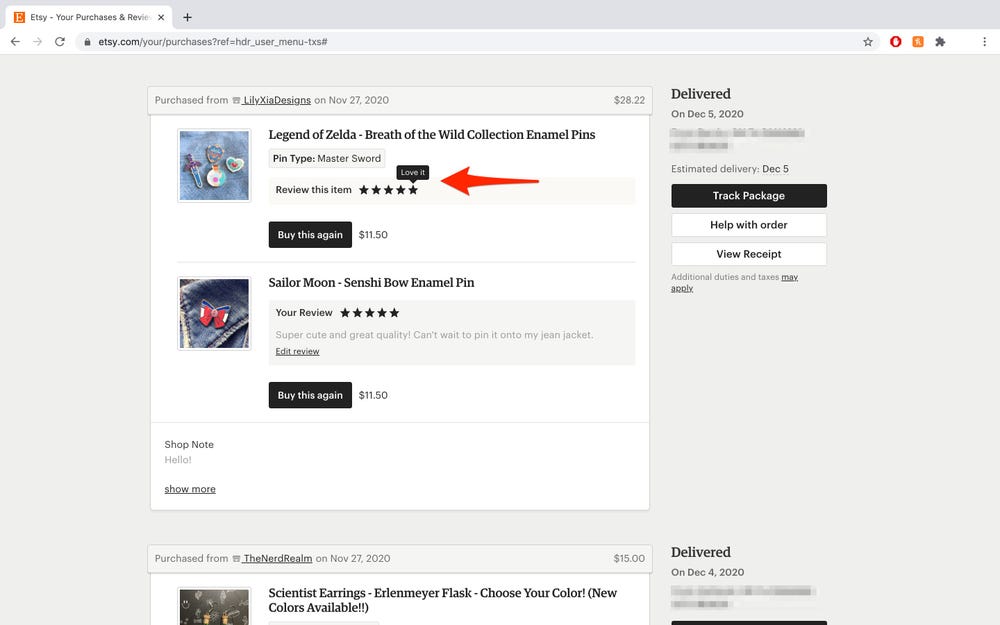This screenshot has width=1000, height=625.
Task: Open TheNerdRealm shop link
Action: point(277,558)
